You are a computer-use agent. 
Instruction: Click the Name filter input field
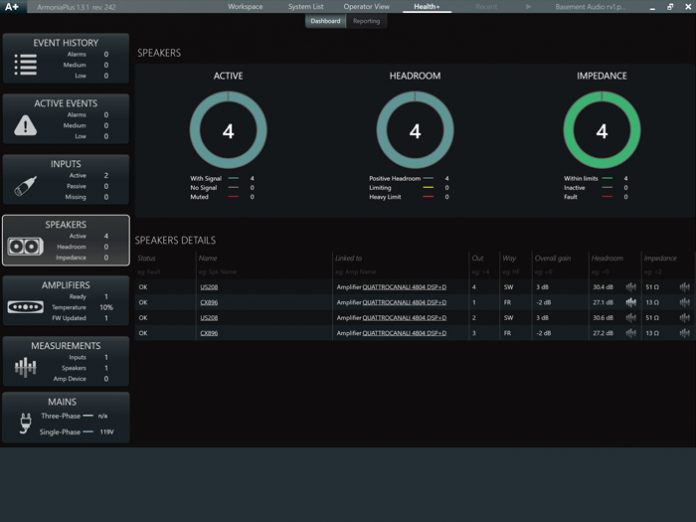264,272
